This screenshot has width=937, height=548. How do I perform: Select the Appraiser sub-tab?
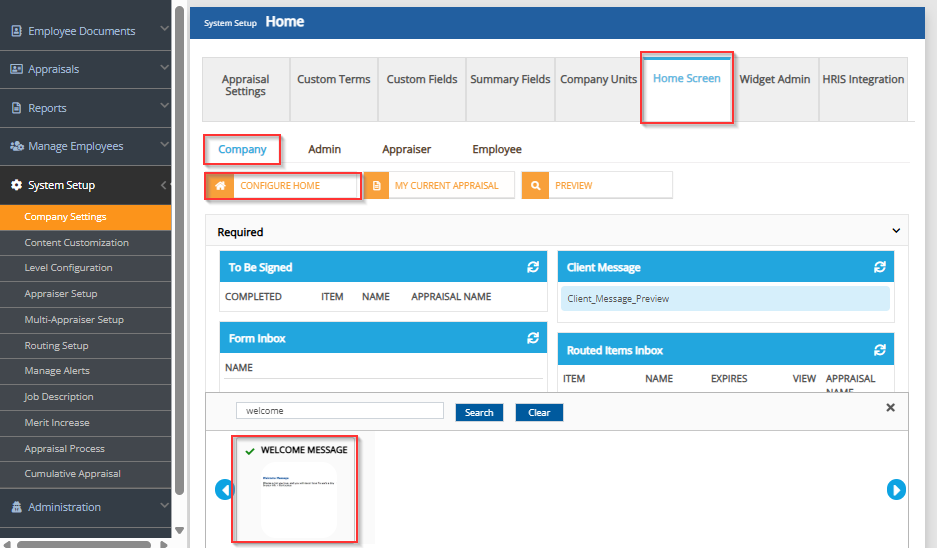406,149
